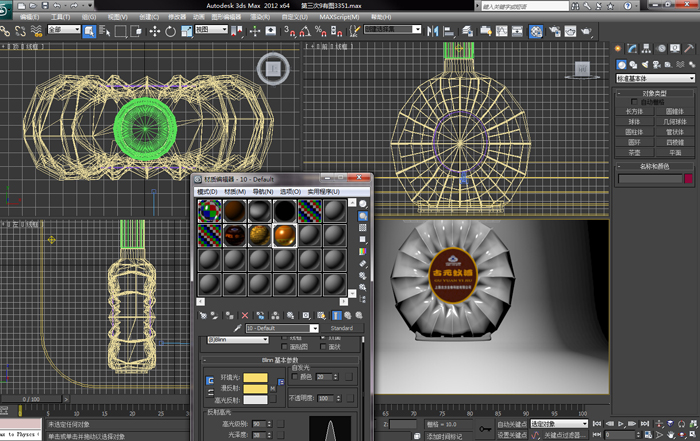Click the Get Material icon

click(x=203, y=314)
